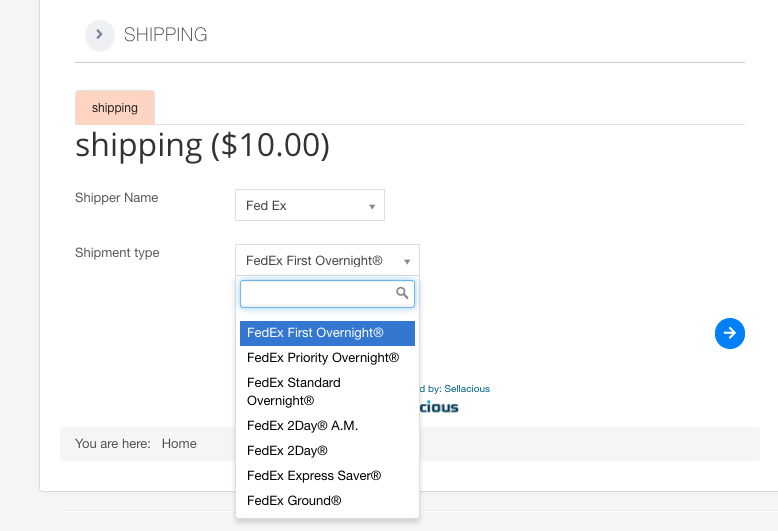The image size is (778, 531).
Task: Focus the shipment type search field
Action: (327, 294)
